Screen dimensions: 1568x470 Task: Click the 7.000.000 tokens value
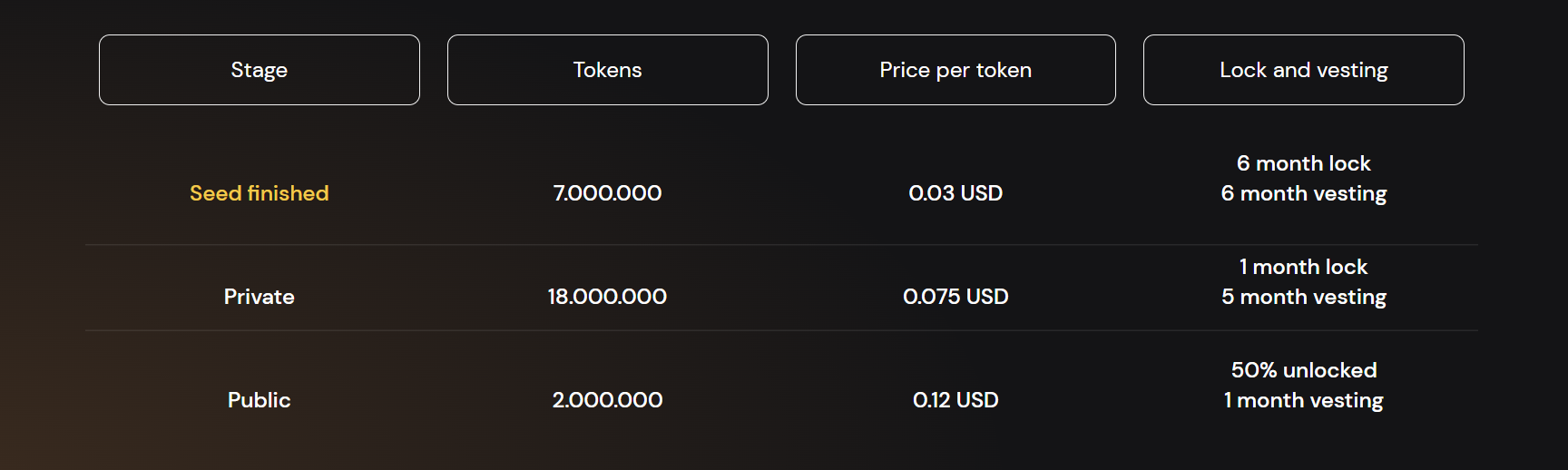(607, 193)
